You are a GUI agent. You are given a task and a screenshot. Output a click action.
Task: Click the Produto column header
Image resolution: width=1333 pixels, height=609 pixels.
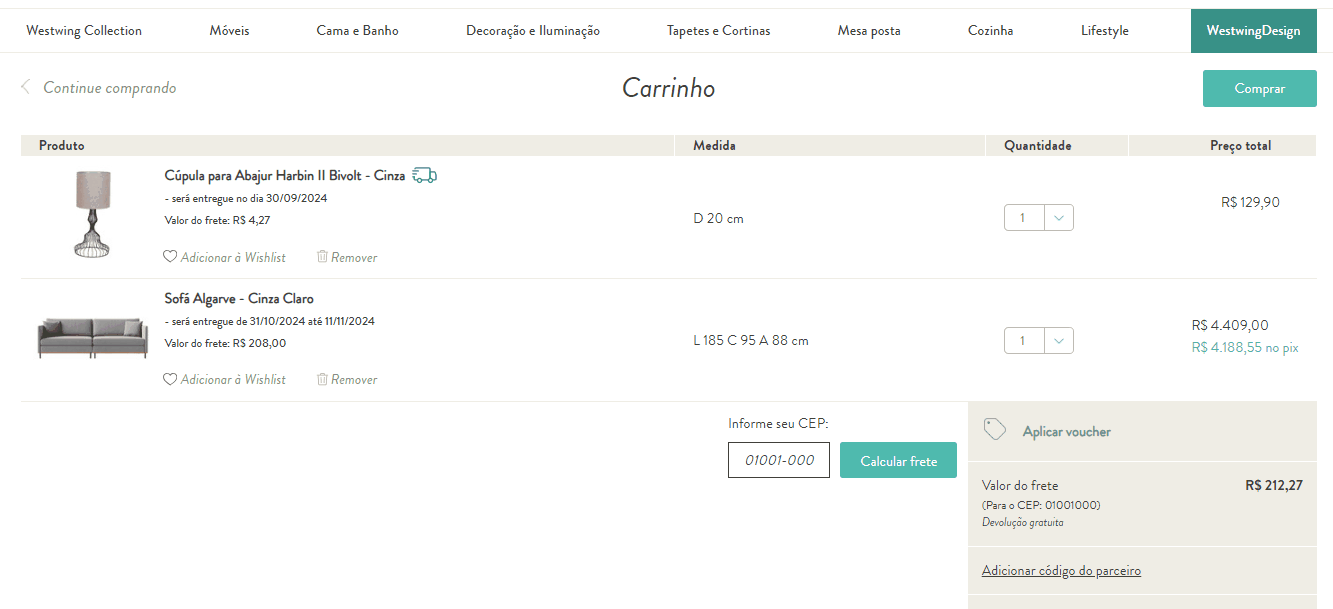pyautogui.click(x=62, y=146)
